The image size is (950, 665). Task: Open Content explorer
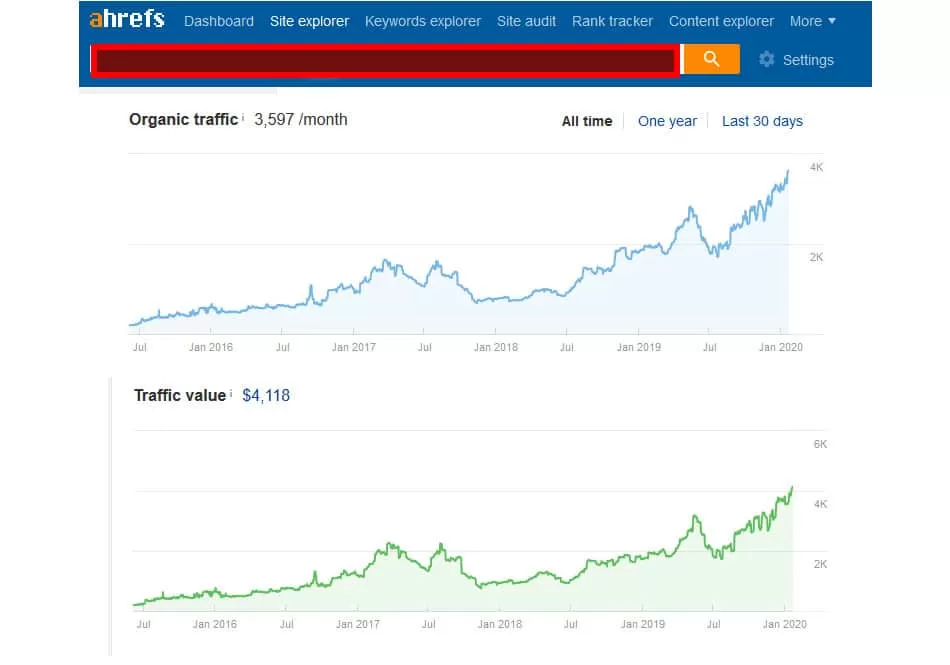(721, 21)
